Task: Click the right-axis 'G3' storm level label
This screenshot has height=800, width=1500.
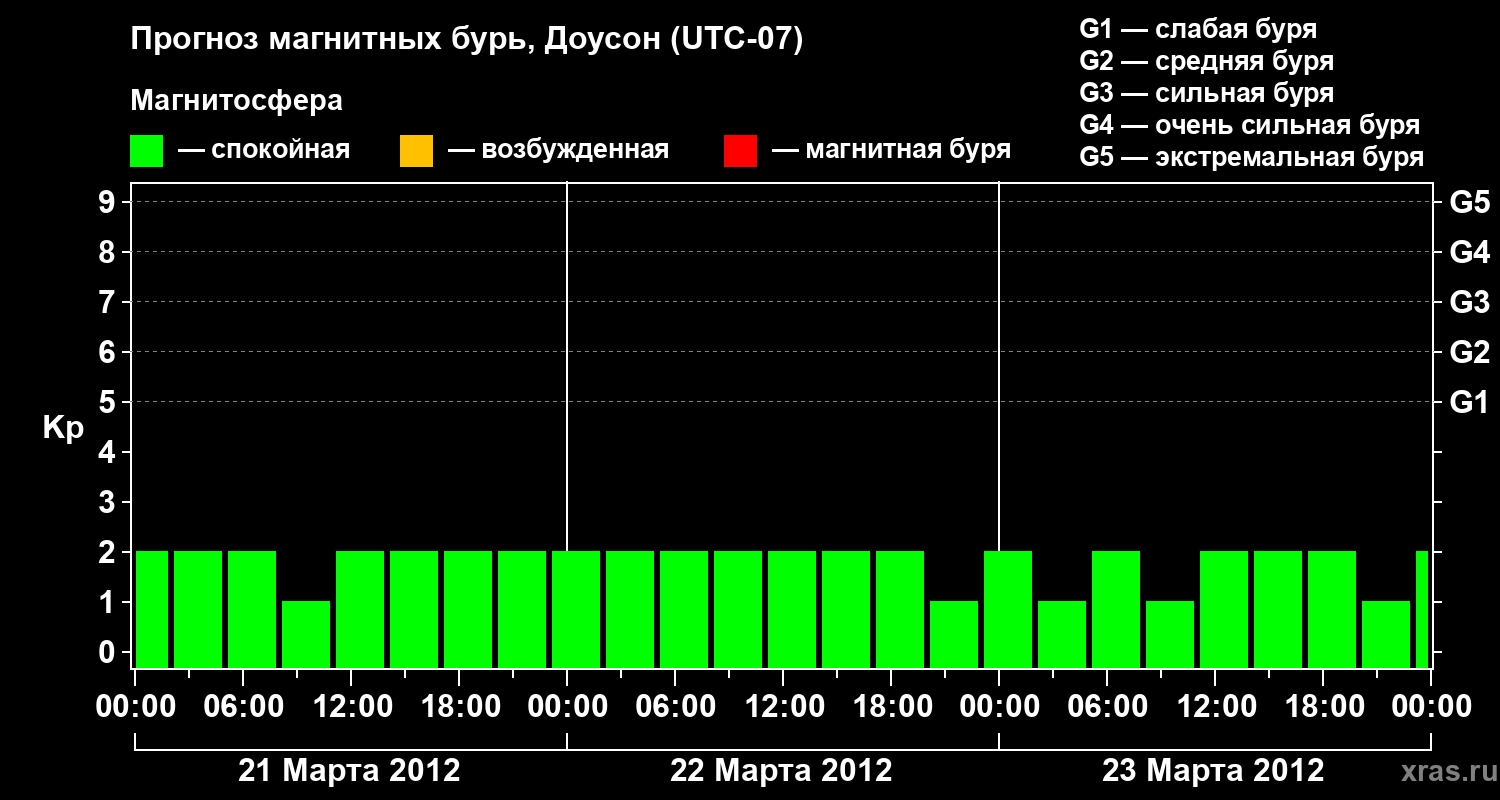Action: 1469,302
